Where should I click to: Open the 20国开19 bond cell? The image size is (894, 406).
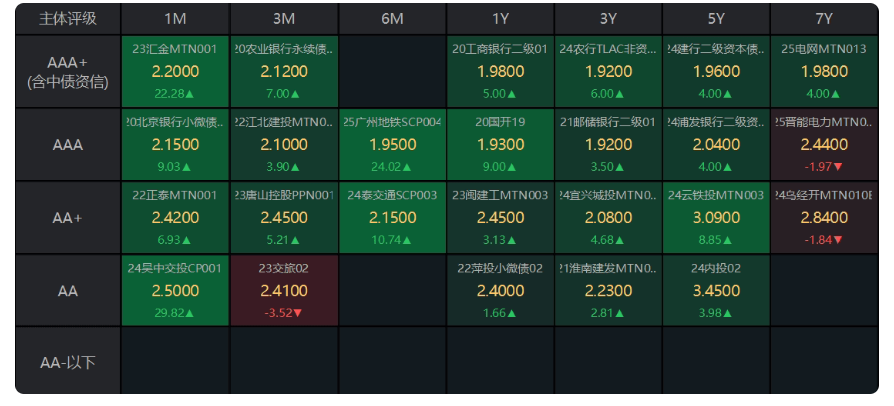(x=500, y=145)
